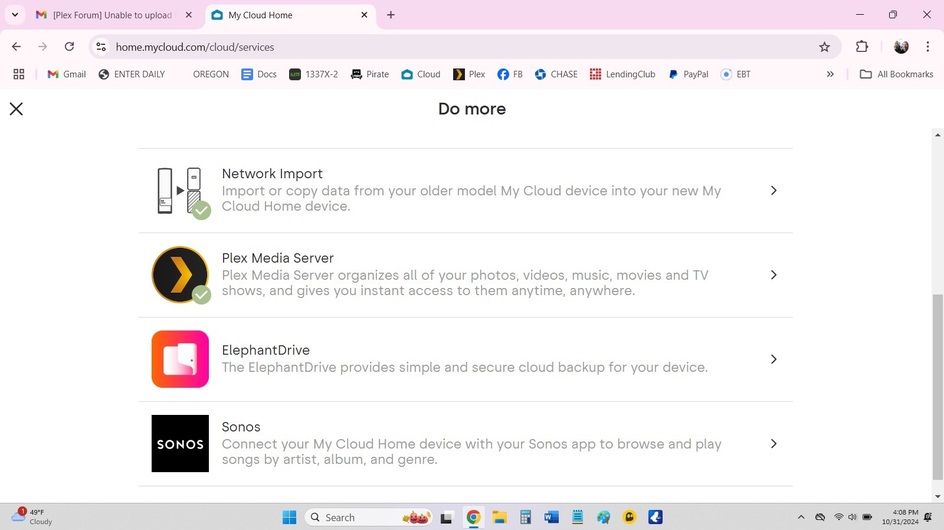944x530 pixels.
Task: Open the ENTER DAILY bookmark
Action: tap(132, 74)
